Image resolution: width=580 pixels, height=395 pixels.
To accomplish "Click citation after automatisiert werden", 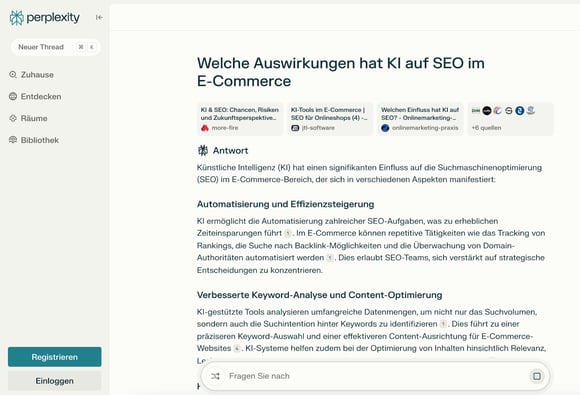I will [x=330, y=258].
